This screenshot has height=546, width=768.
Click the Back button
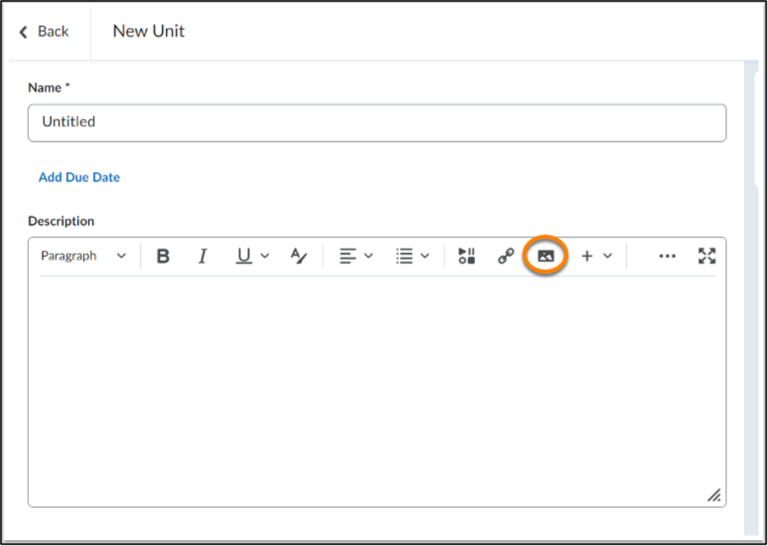point(45,32)
